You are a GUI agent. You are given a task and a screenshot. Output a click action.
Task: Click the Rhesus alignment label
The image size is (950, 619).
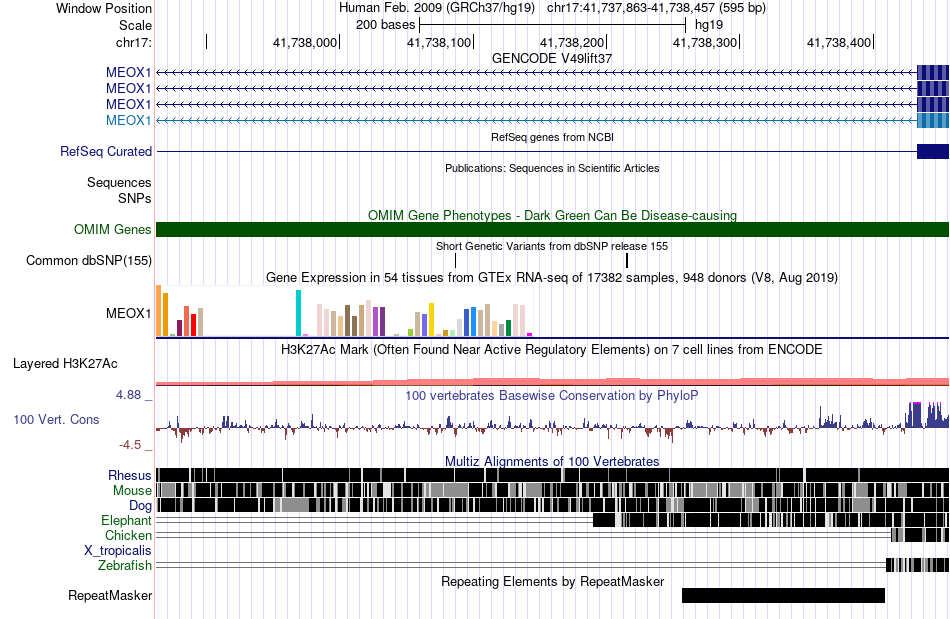130,475
